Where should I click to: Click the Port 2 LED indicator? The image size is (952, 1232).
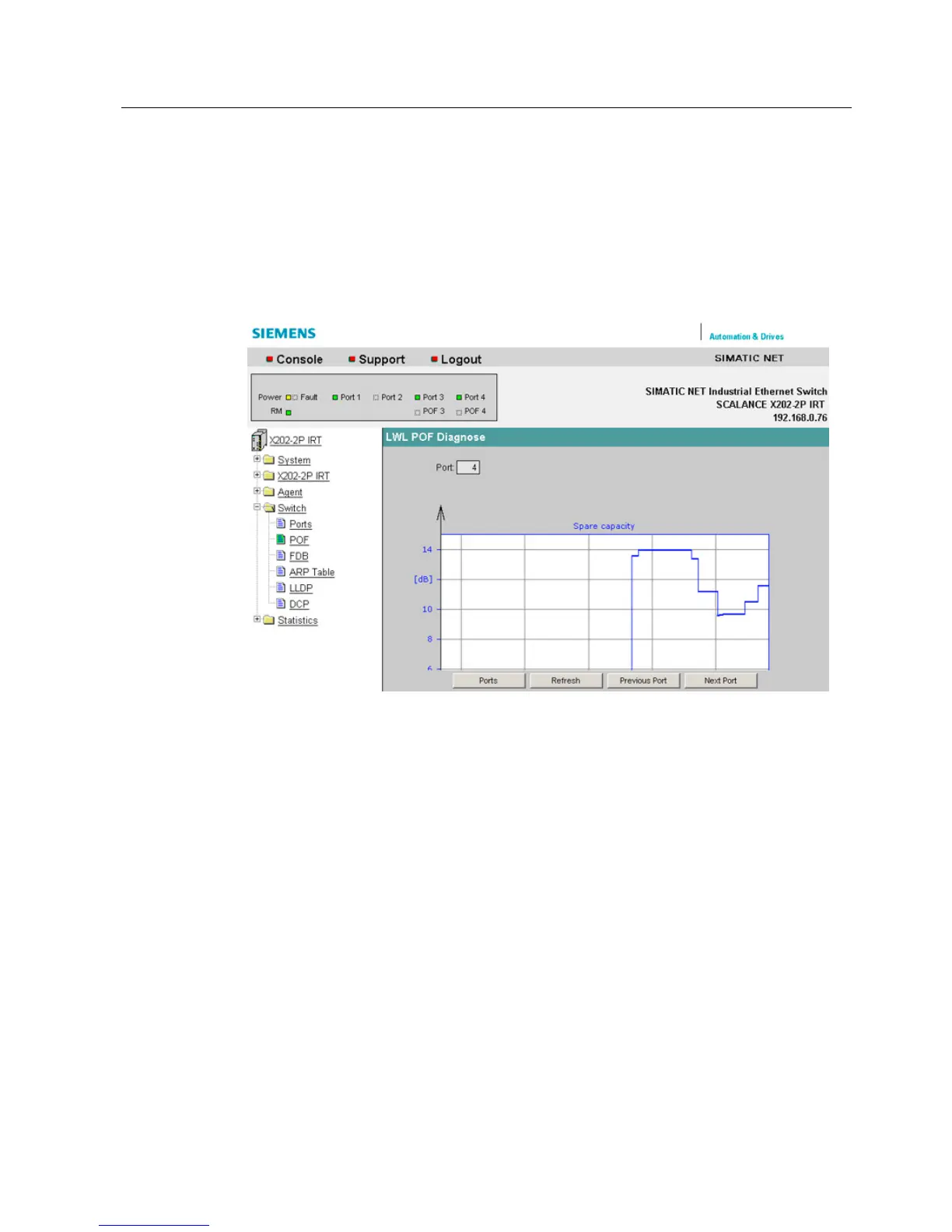(x=376, y=397)
